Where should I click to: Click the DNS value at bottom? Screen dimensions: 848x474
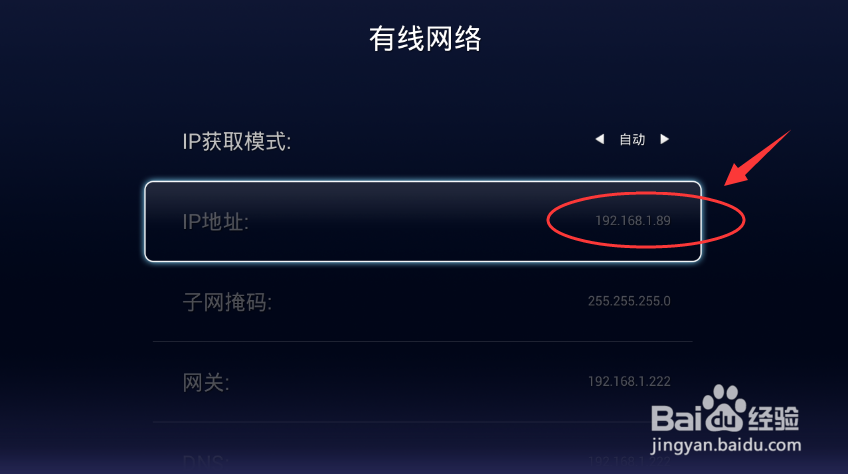tap(629, 462)
